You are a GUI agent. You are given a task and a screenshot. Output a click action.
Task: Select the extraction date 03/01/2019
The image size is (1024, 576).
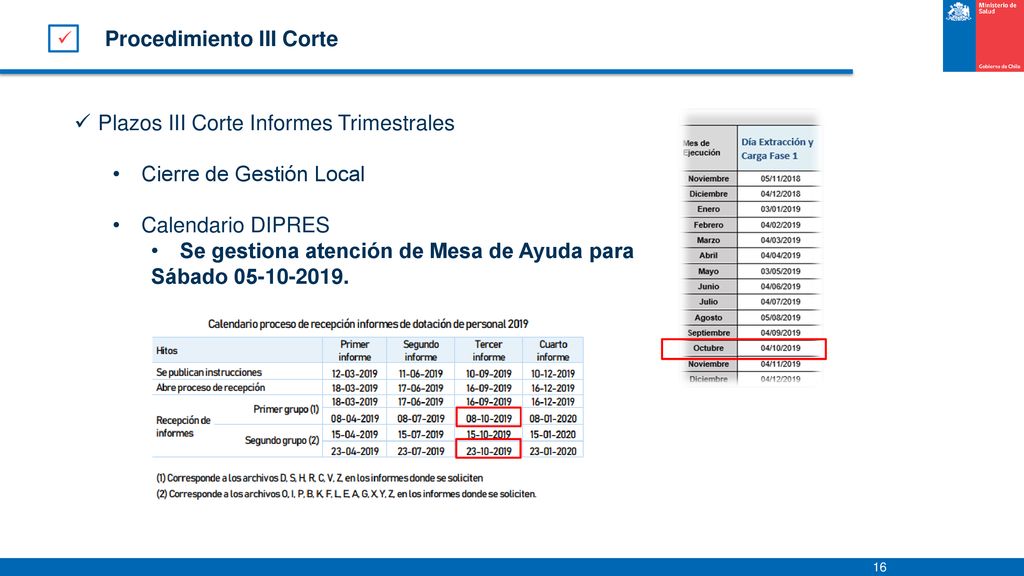click(x=780, y=209)
